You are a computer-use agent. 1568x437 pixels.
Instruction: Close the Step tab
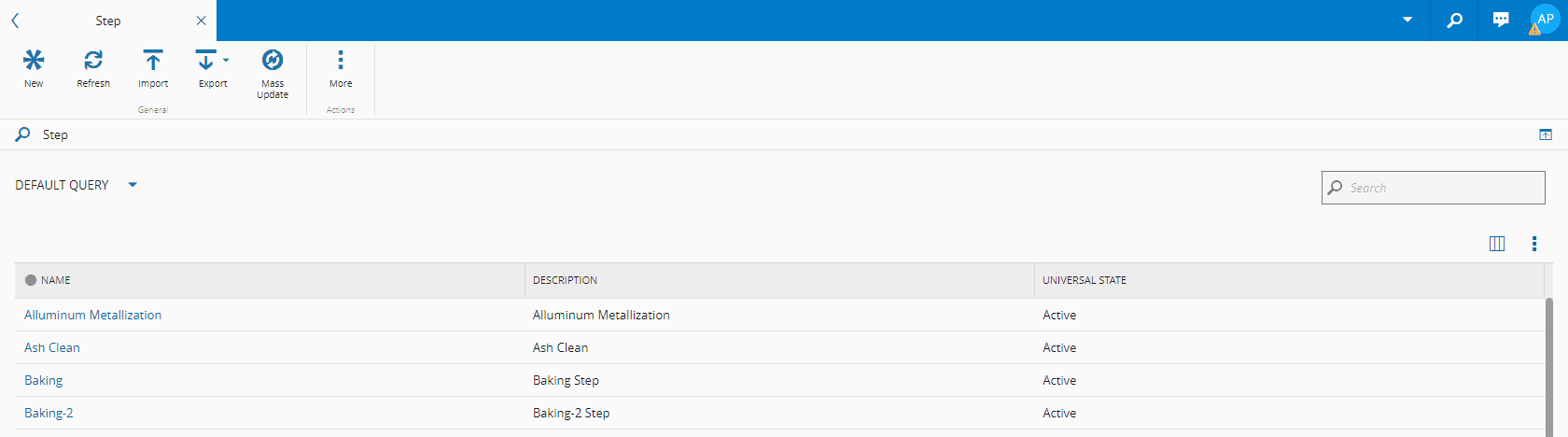pyautogui.click(x=202, y=21)
